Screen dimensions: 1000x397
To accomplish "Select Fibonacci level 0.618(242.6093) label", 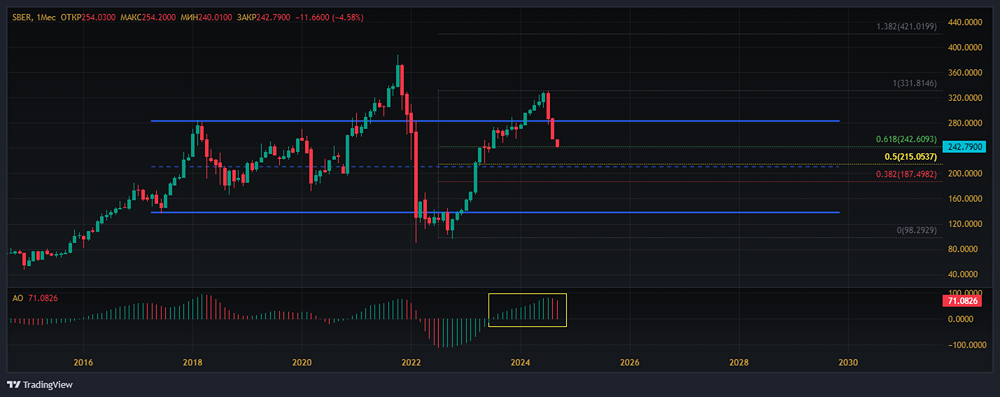I will (906, 139).
